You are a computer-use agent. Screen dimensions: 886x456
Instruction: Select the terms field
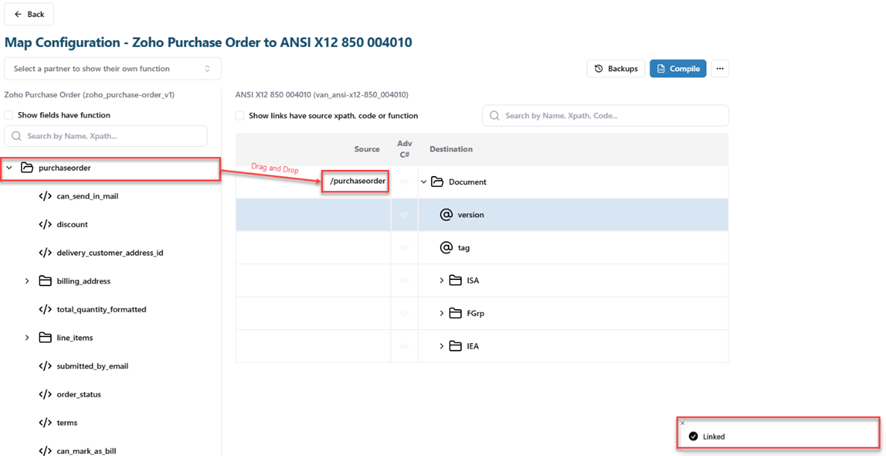(x=67, y=423)
